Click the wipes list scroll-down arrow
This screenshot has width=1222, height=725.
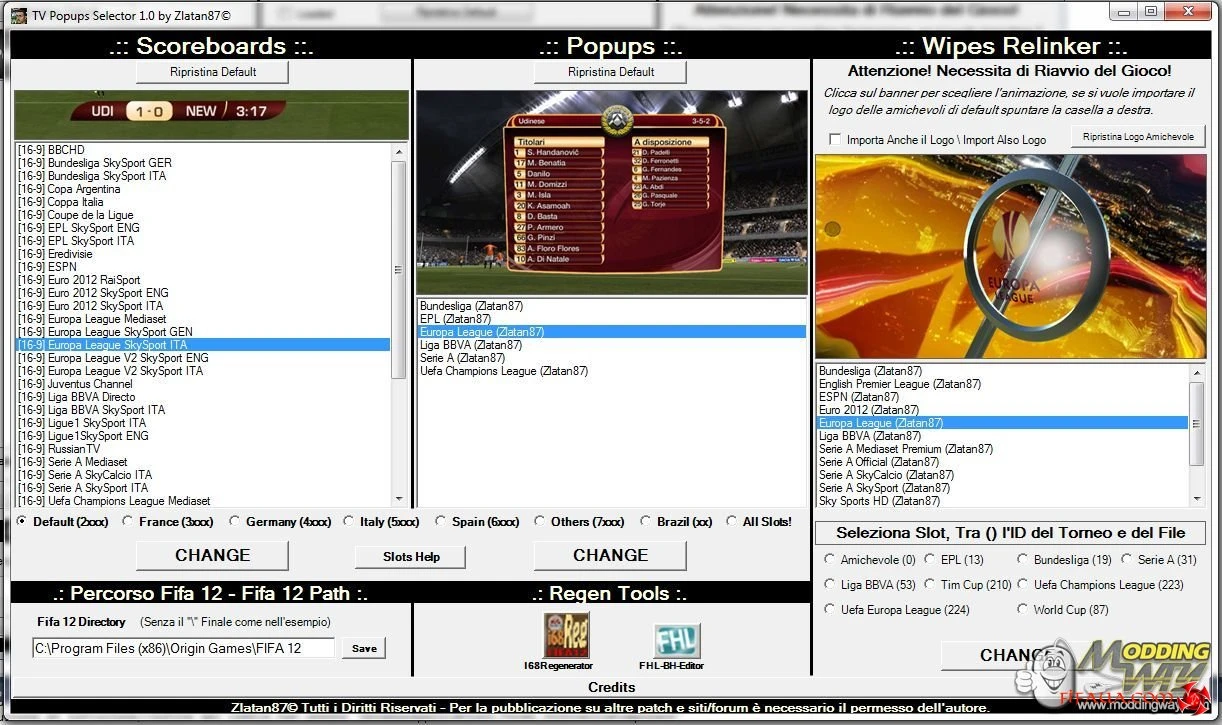click(x=1197, y=498)
